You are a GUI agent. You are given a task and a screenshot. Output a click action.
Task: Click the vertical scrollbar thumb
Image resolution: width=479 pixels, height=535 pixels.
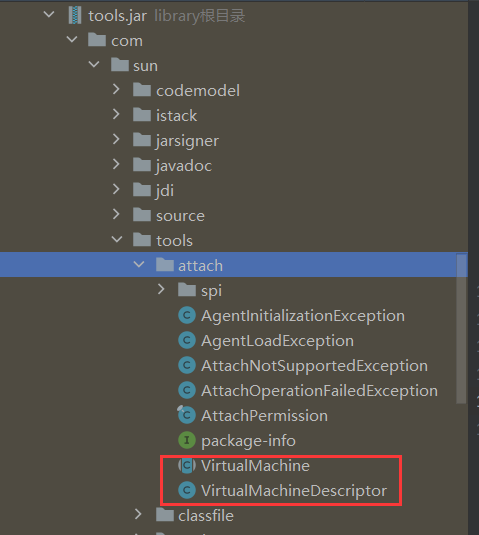pyautogui.click(x=461, y=329)
